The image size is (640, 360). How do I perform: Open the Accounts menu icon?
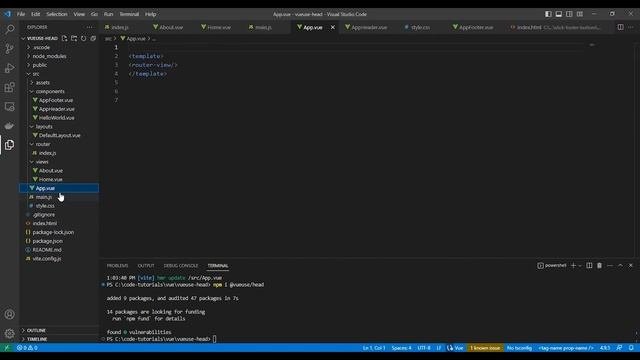[x=9, y=314]
